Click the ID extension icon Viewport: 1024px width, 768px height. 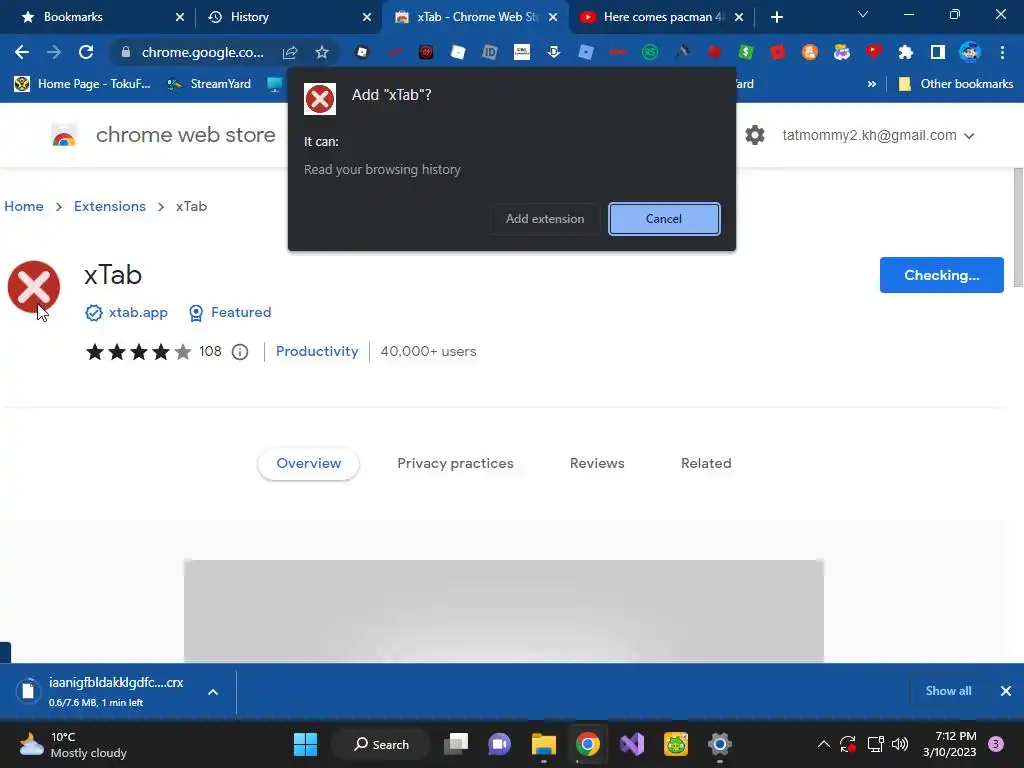[490, 52]
